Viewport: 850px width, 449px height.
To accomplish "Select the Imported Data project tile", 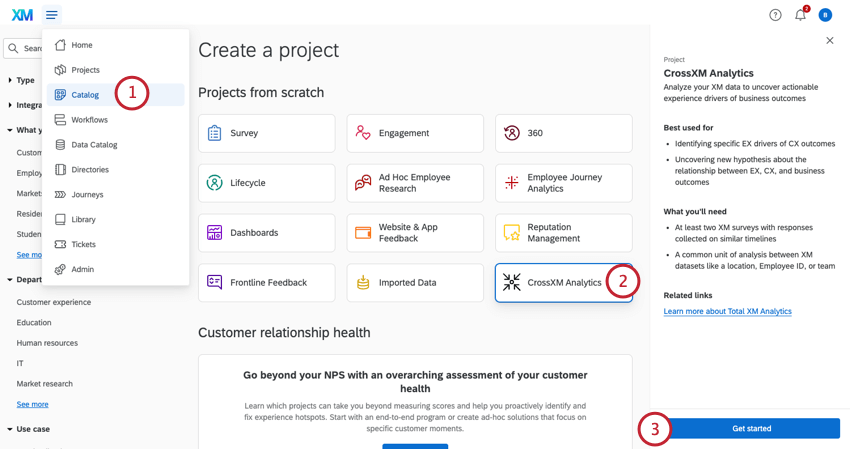I will pyautogui.click(x=414, y=283).
